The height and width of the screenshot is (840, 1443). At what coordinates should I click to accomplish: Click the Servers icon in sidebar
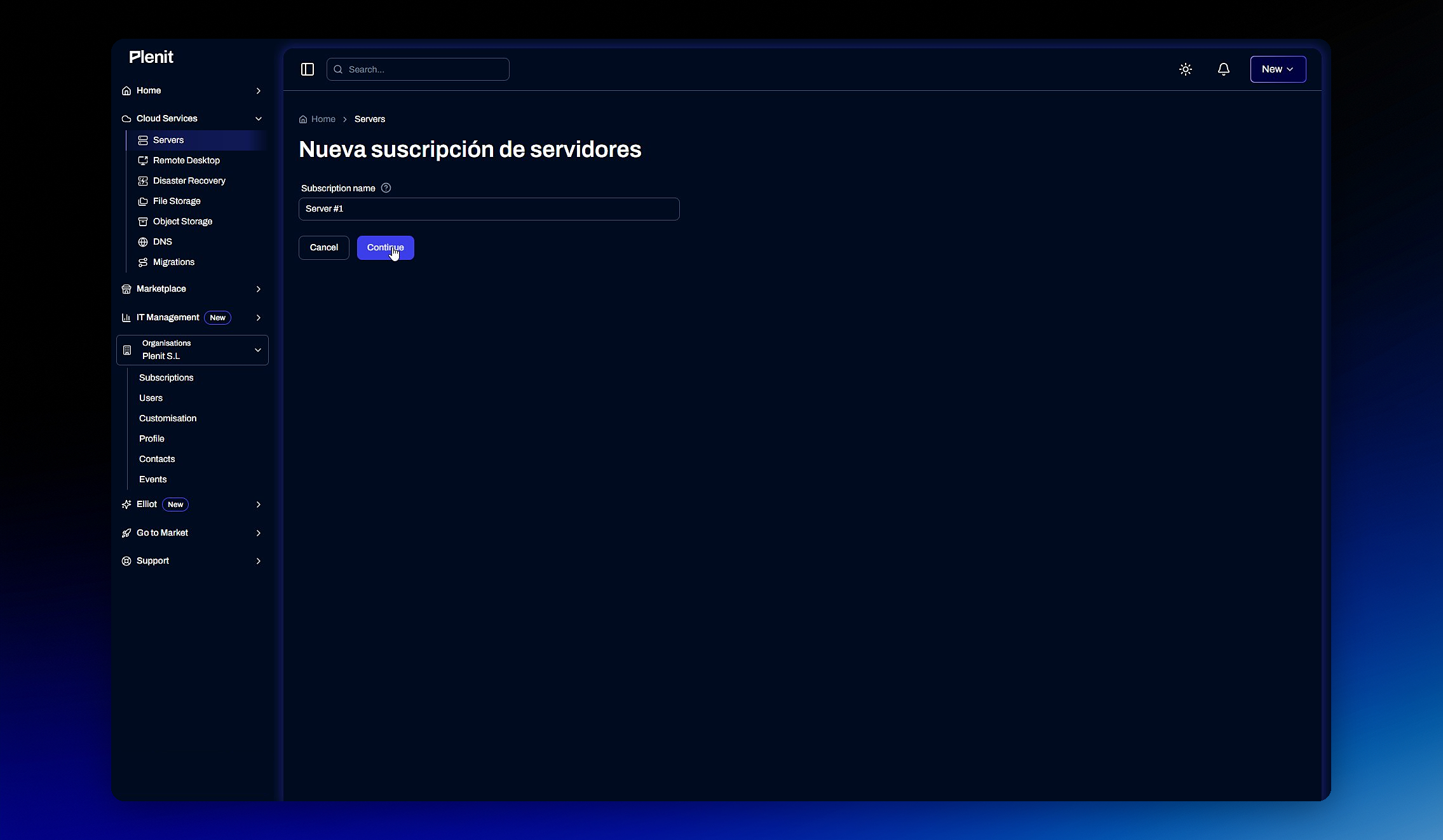click(x=143, y=140)
